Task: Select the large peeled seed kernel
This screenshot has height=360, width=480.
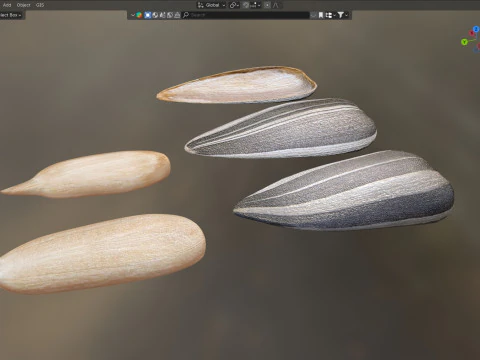Action: coord(102,254)
